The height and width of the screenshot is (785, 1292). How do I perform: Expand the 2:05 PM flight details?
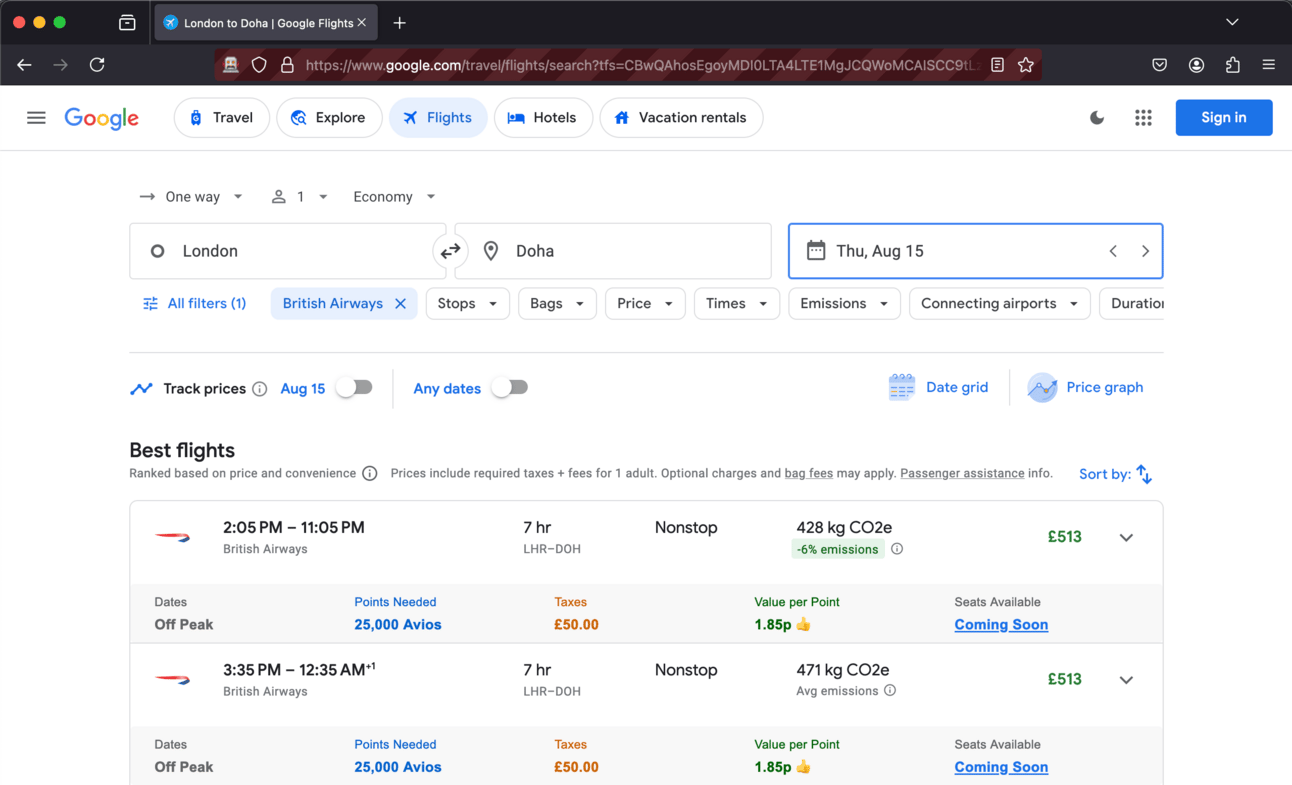(x=1126, y=538)
